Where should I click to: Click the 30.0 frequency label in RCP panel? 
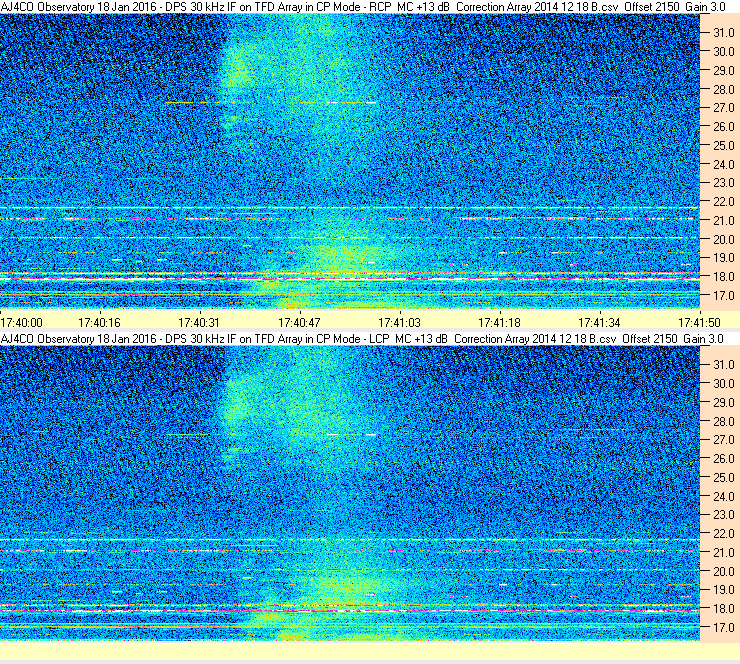coord(723,51)
